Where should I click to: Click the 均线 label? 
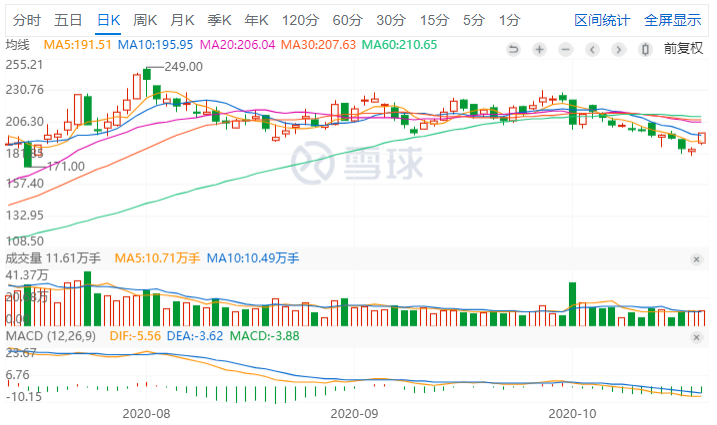click(x=17, y=45)
